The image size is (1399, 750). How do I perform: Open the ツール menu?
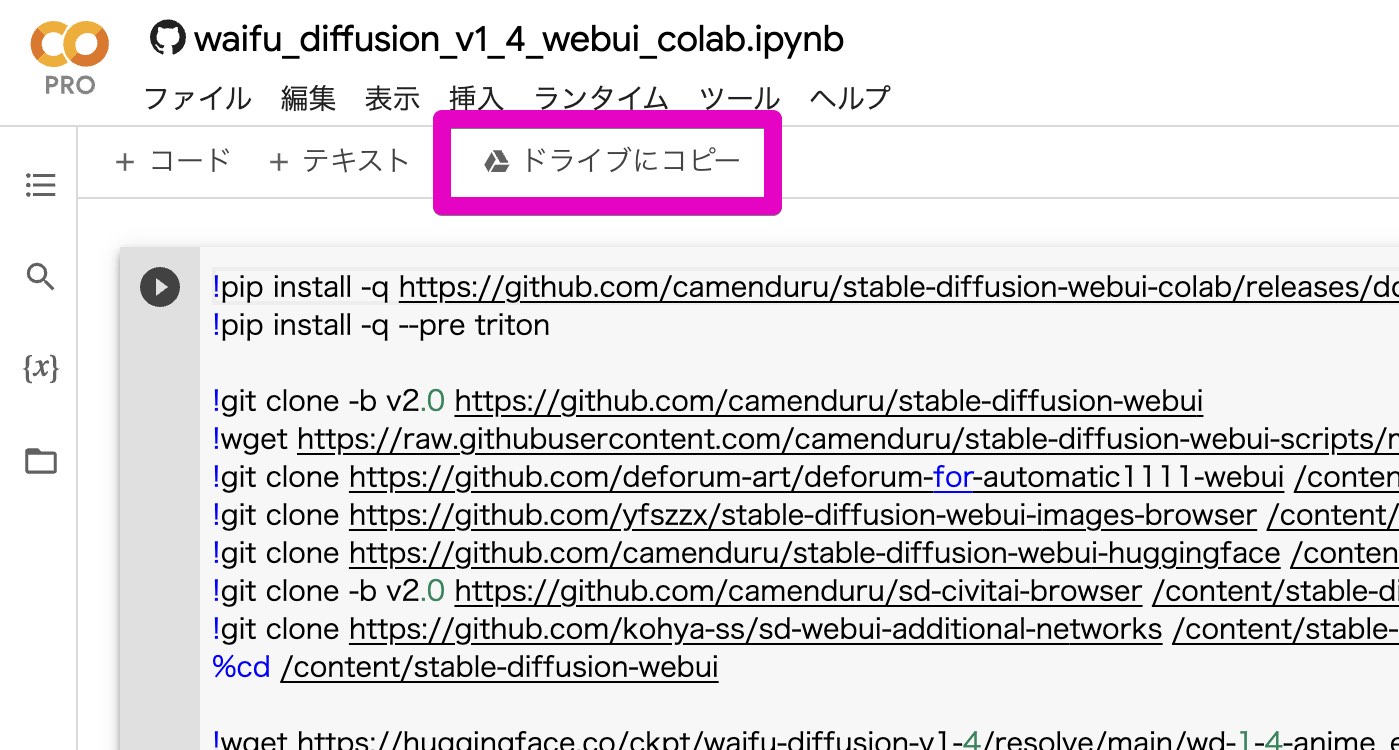741,98
